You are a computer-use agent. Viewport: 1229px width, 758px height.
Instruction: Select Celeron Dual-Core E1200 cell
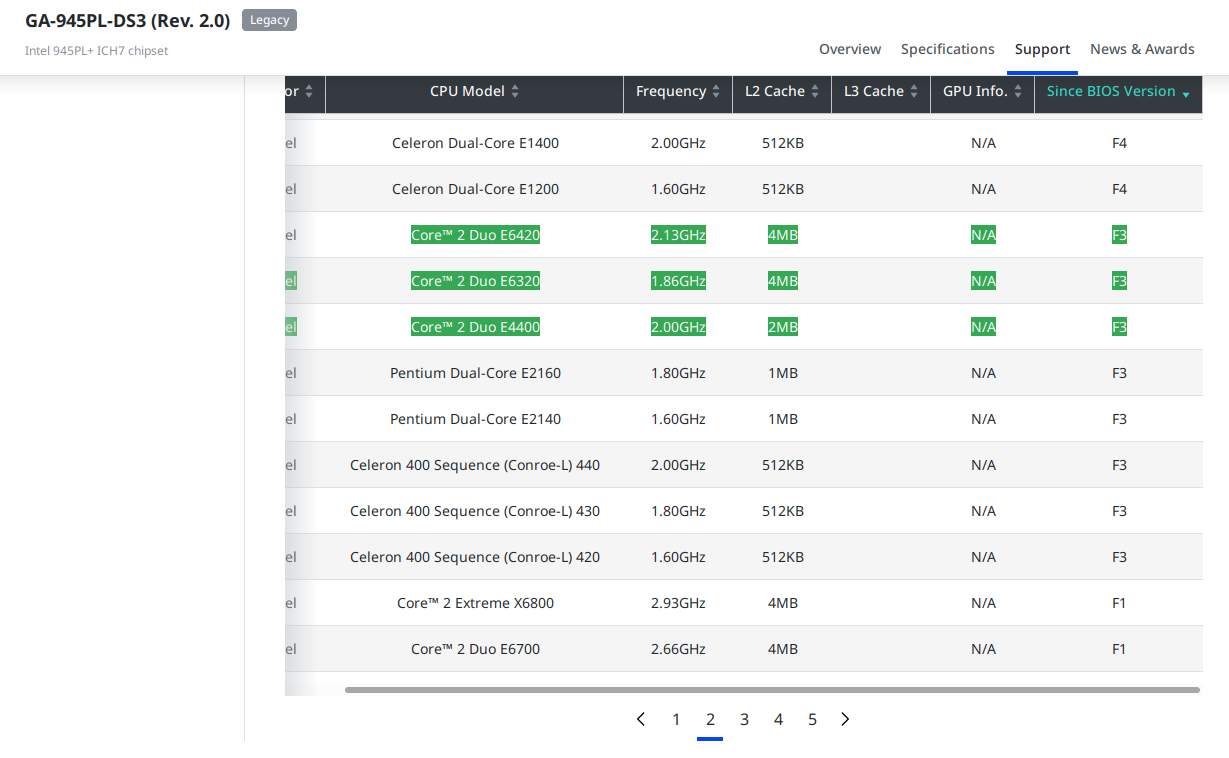tap(475, 189)
